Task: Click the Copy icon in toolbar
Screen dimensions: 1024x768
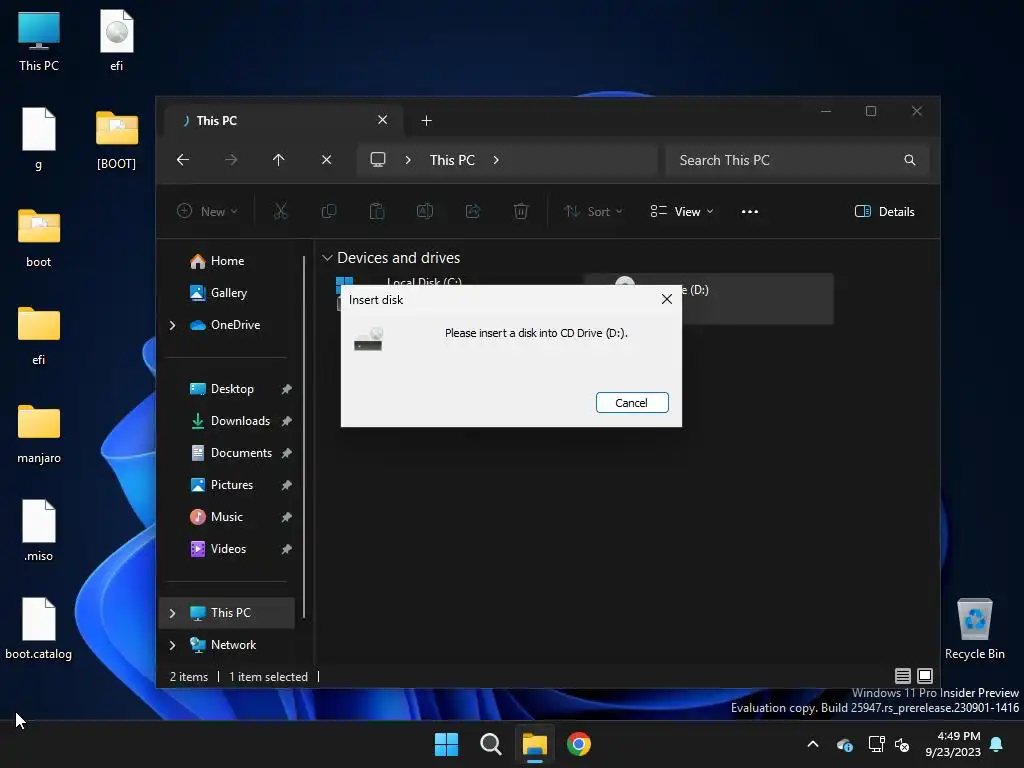Action: (x=328, y=211)
